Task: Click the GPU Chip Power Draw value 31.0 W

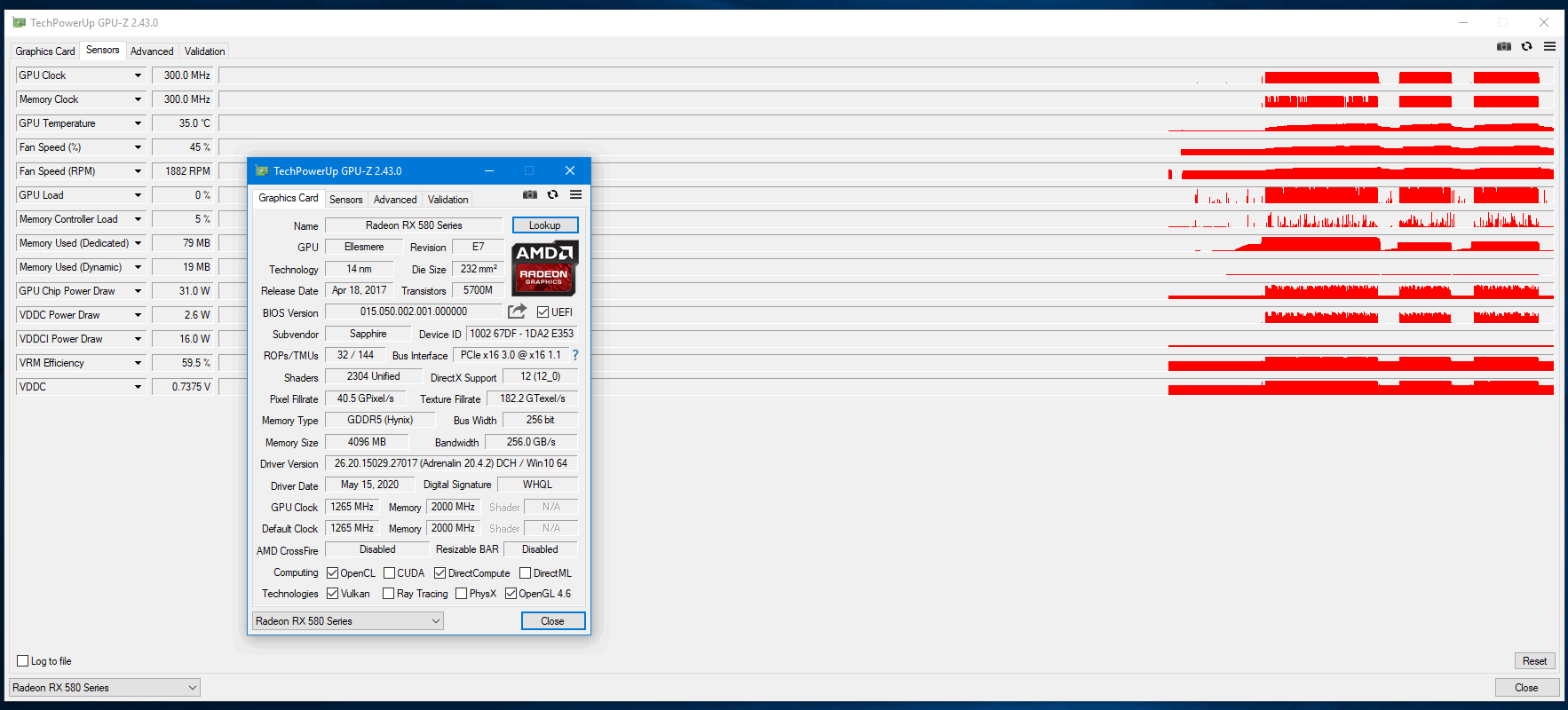Action: coord(184,291)
